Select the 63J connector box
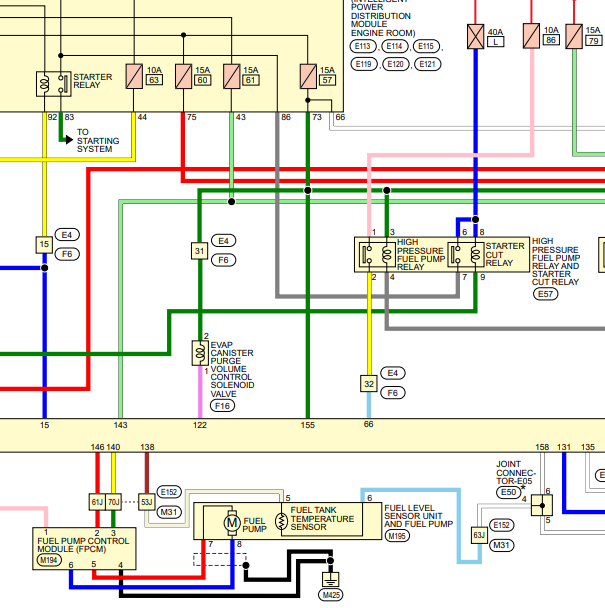This screenshot has width=605, height=608. click(479, 535)
